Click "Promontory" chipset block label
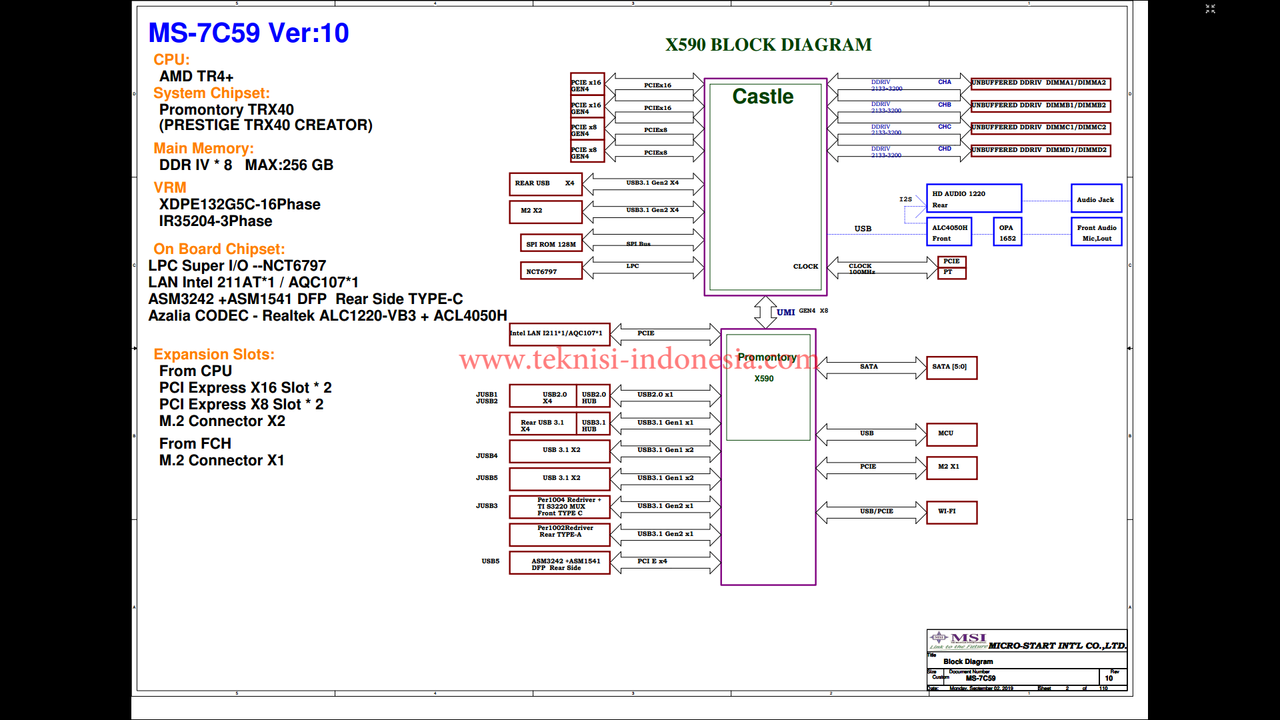 pos(767,358)
